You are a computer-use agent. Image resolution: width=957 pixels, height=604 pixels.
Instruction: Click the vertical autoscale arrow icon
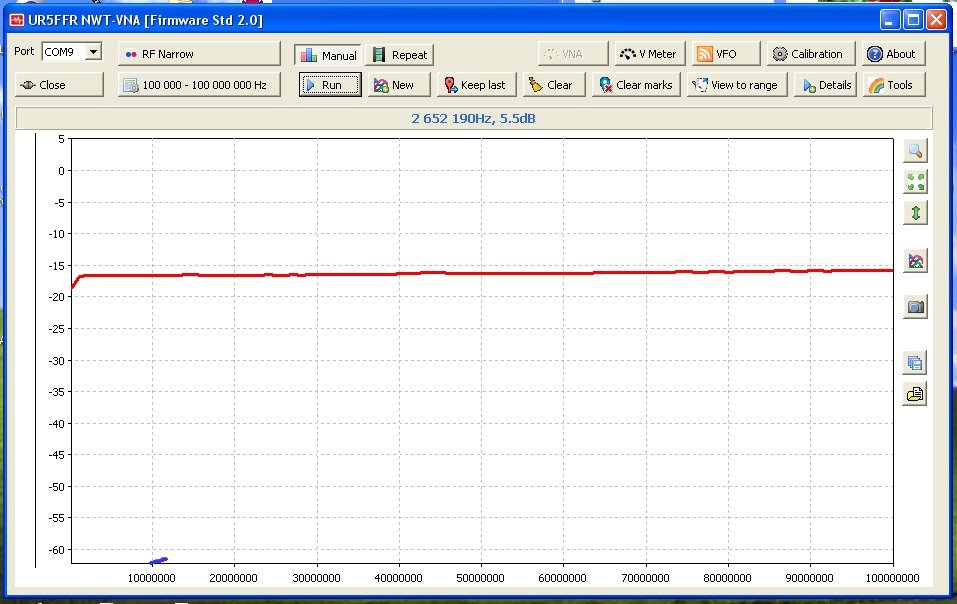tap(914, 212)
